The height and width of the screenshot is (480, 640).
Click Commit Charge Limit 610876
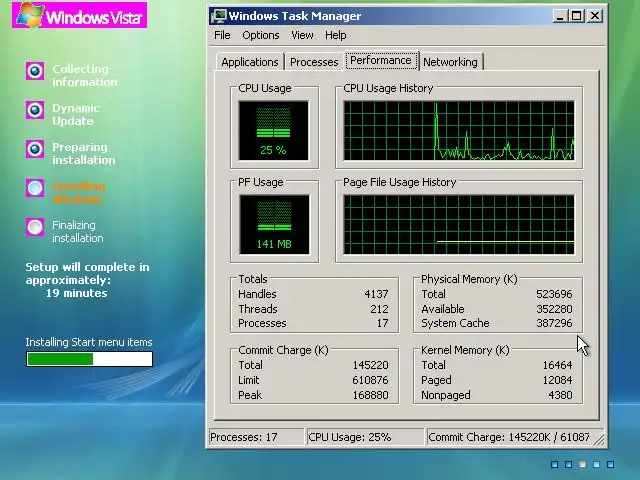(x=370, y=380)
